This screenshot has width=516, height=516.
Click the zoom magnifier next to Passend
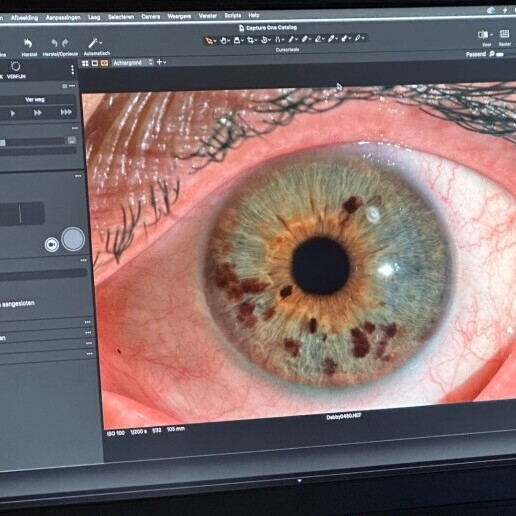pos(491,54)
